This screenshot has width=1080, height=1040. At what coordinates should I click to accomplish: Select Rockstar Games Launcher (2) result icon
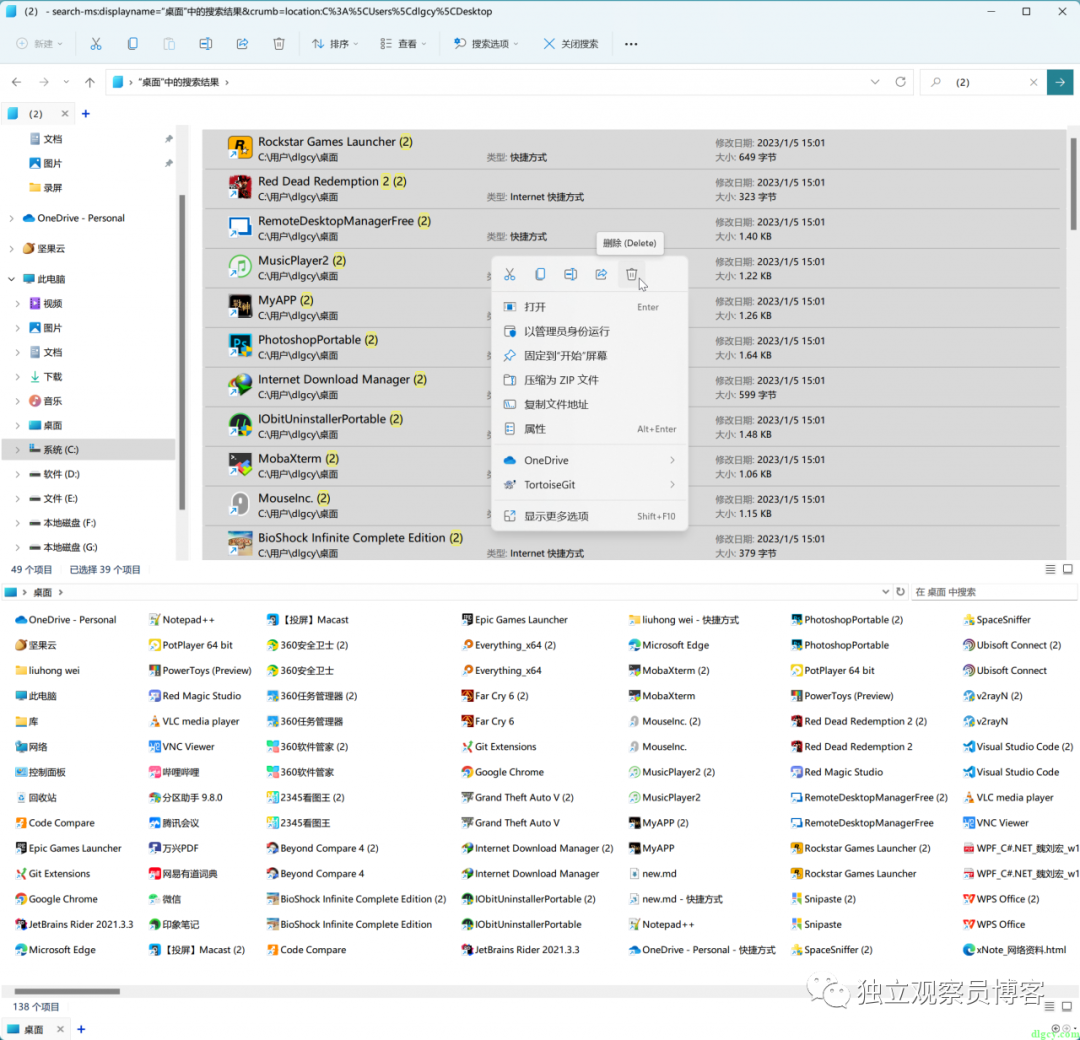240,147
